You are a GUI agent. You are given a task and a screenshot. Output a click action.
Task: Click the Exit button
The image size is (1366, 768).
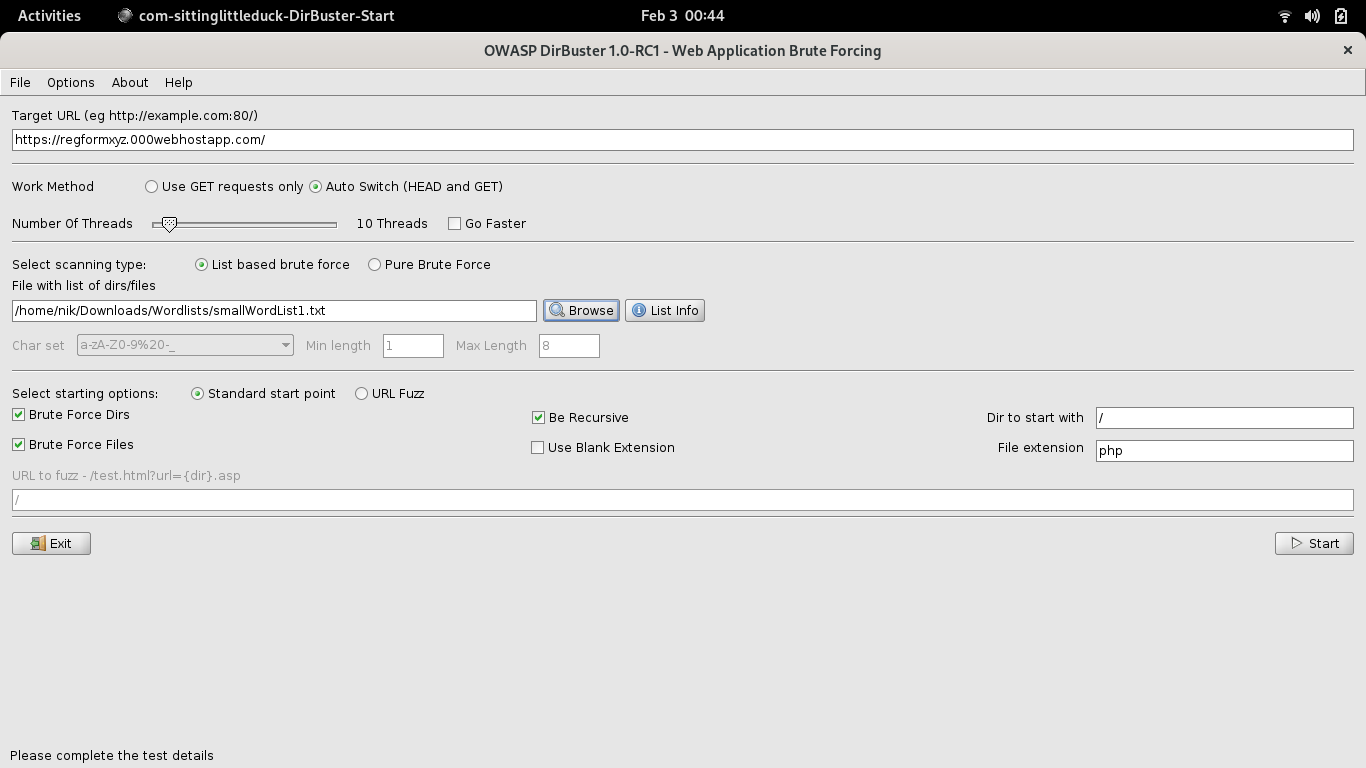pyautogui.click(x=51, y=544)
